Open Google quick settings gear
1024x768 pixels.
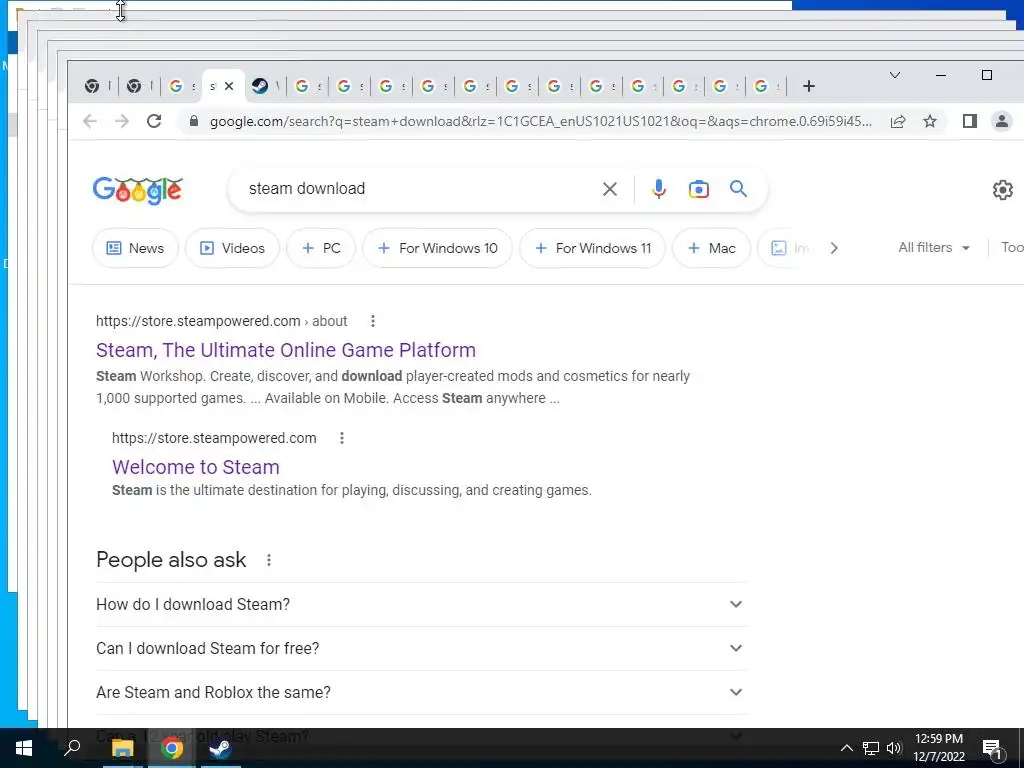point(1002,190)
